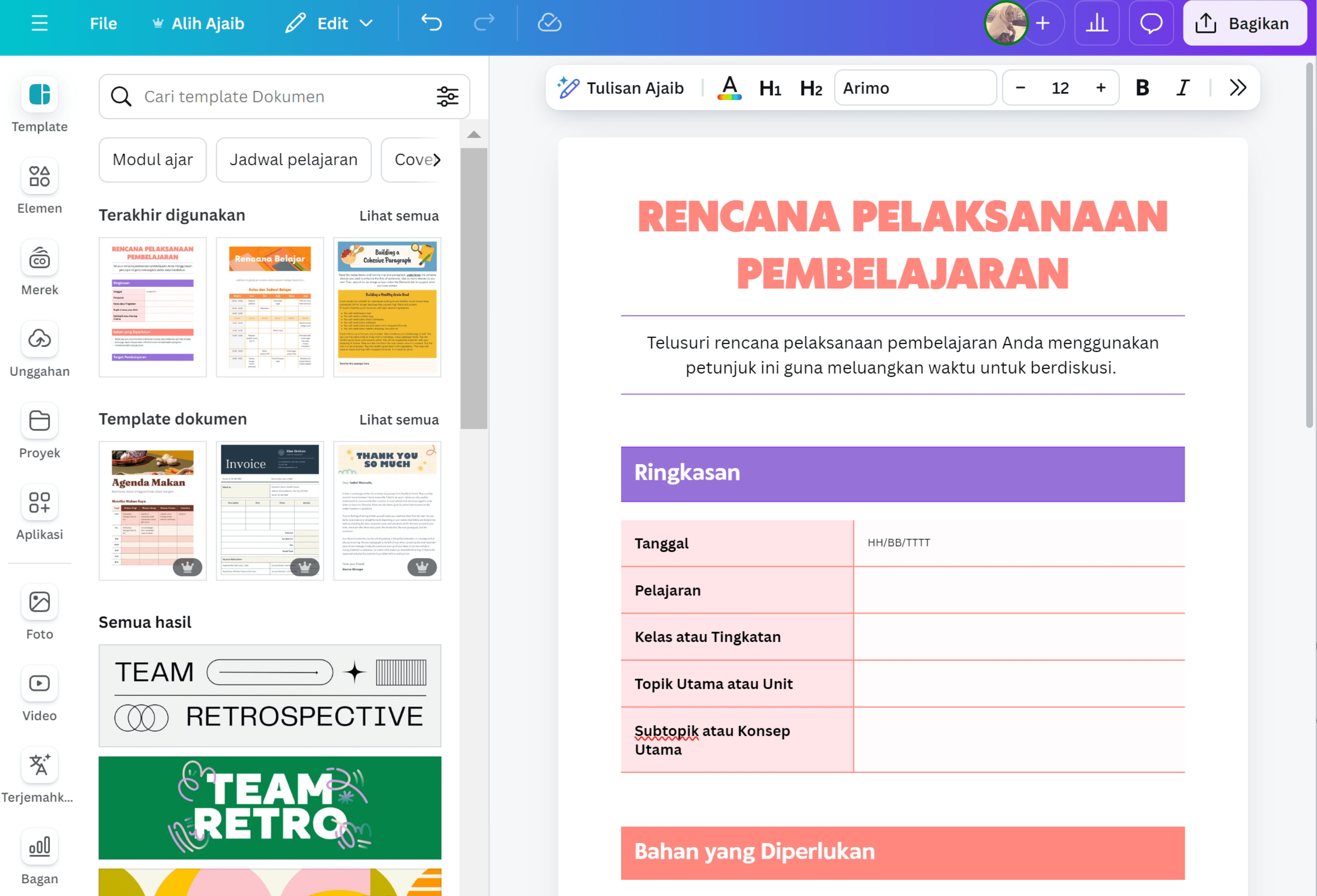Open the hamburger main menu
Image resolution: width=1317 pixels, height=896 pixels.
[x=39, y=23]
